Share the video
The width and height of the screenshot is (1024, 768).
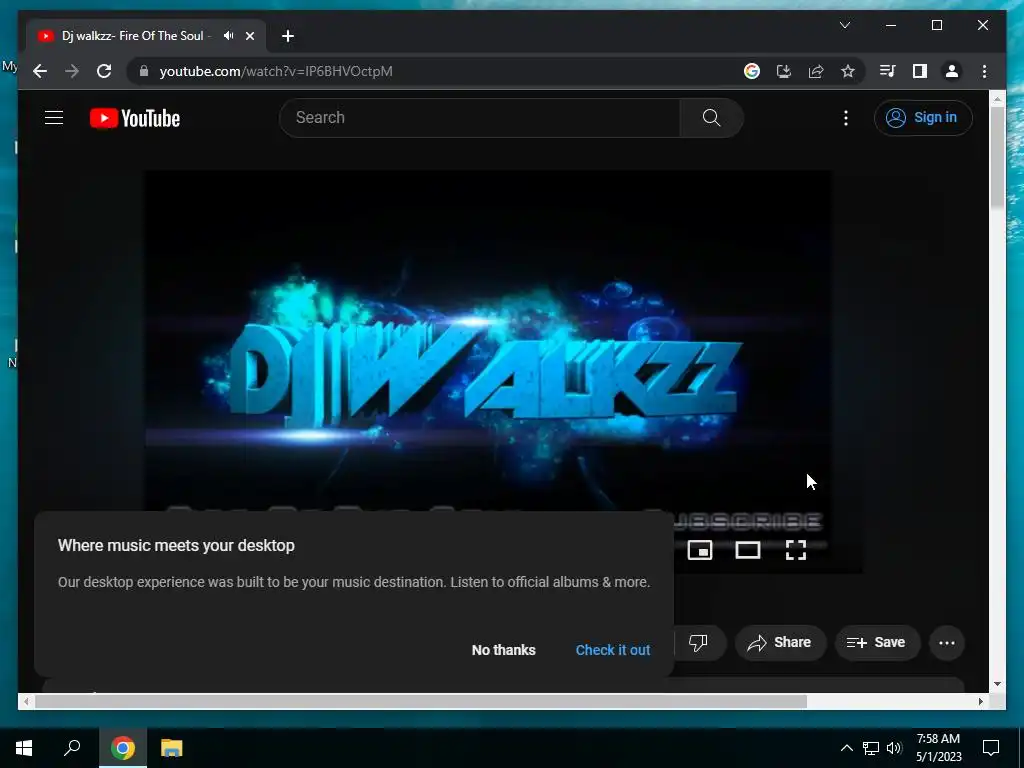[780, 643]
